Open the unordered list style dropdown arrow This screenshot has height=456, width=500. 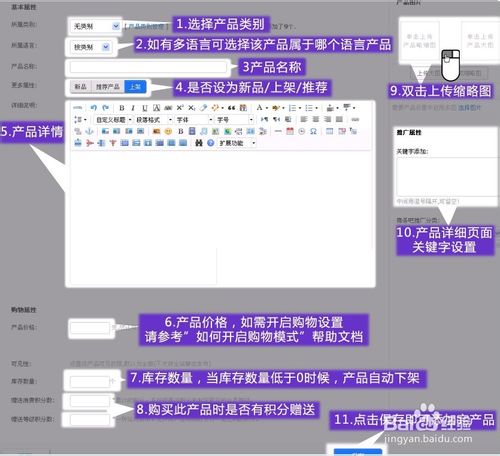tap(316, 108)
